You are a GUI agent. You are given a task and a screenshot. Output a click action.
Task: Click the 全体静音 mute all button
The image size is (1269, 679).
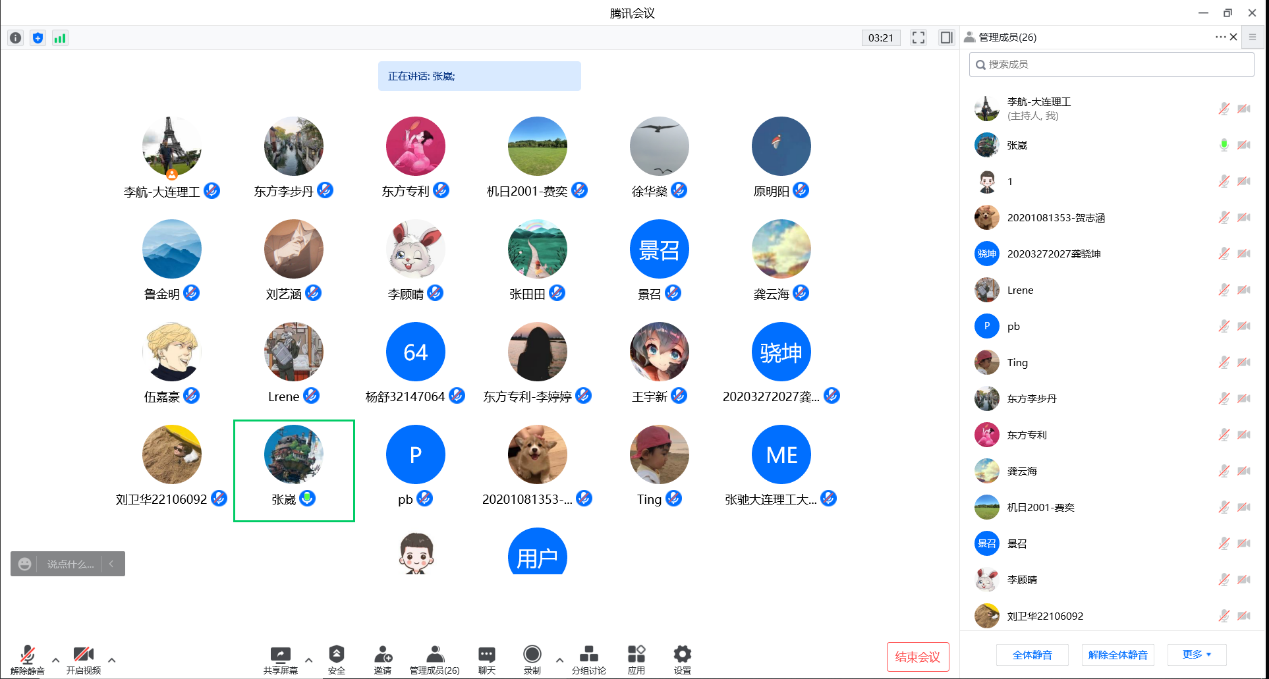[x=1032, y=655]
